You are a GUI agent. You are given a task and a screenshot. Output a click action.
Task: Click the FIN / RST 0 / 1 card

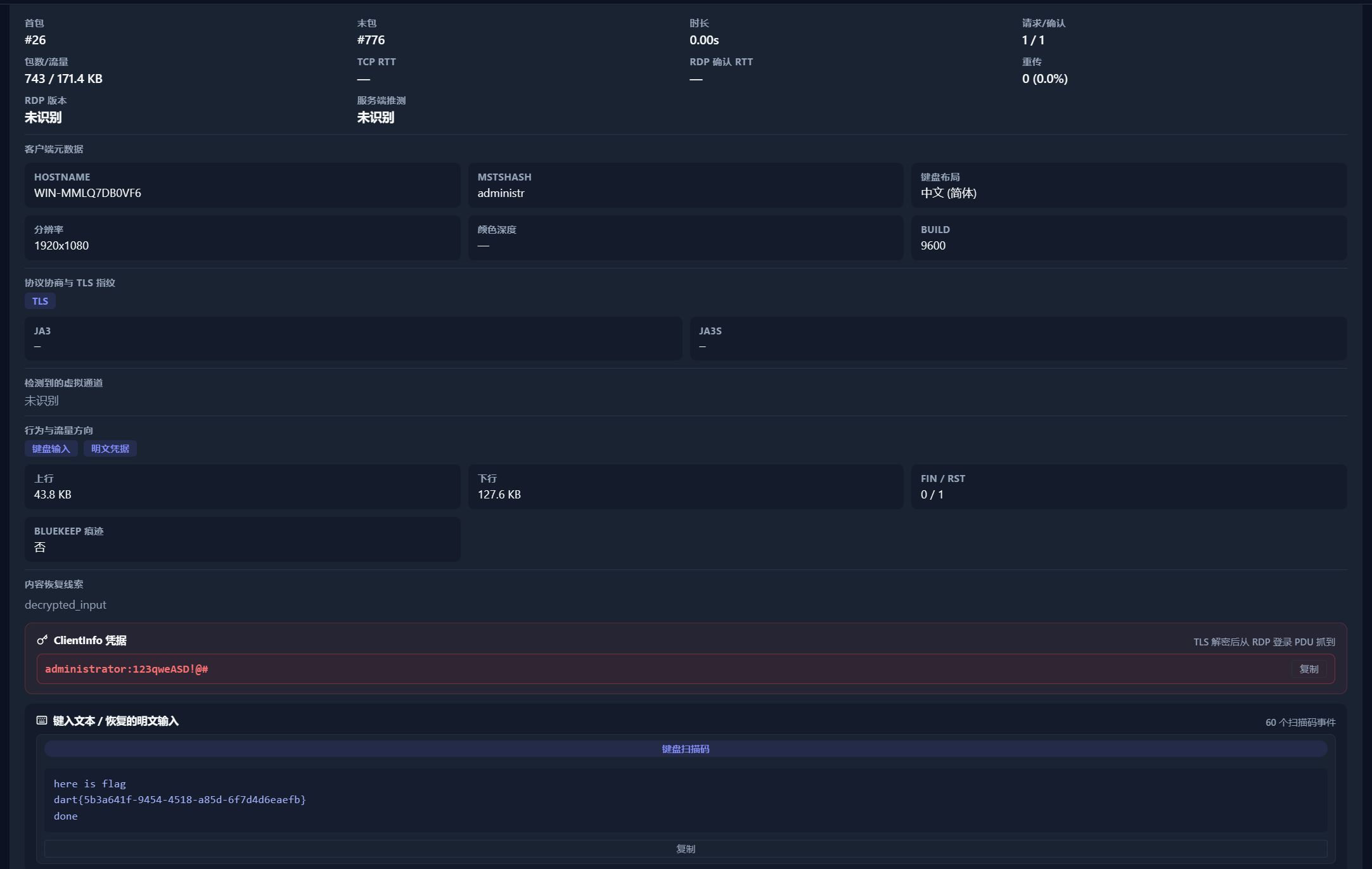click(x=1129, y=486)
